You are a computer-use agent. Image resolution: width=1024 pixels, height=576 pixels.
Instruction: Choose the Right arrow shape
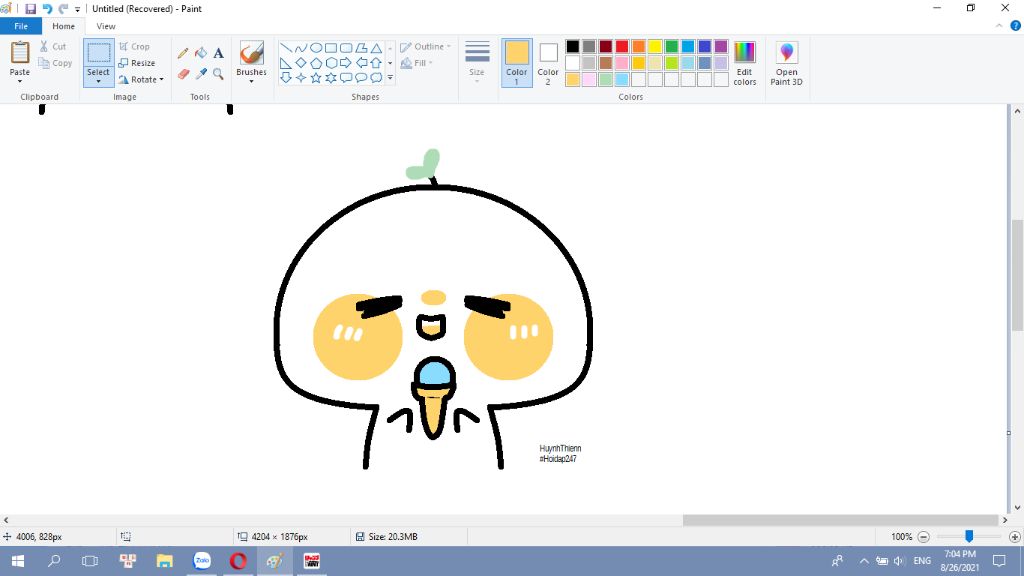(345, 63)
